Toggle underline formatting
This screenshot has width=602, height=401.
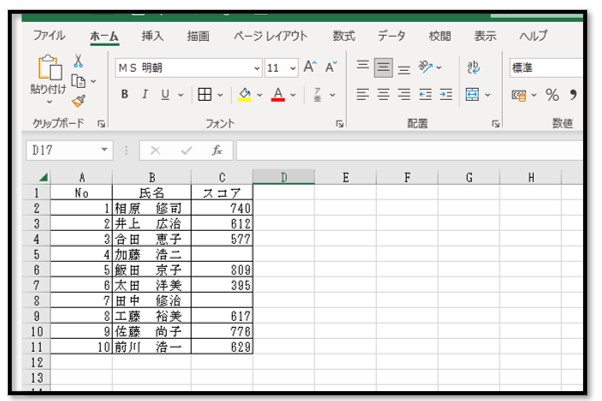point(165,94)
